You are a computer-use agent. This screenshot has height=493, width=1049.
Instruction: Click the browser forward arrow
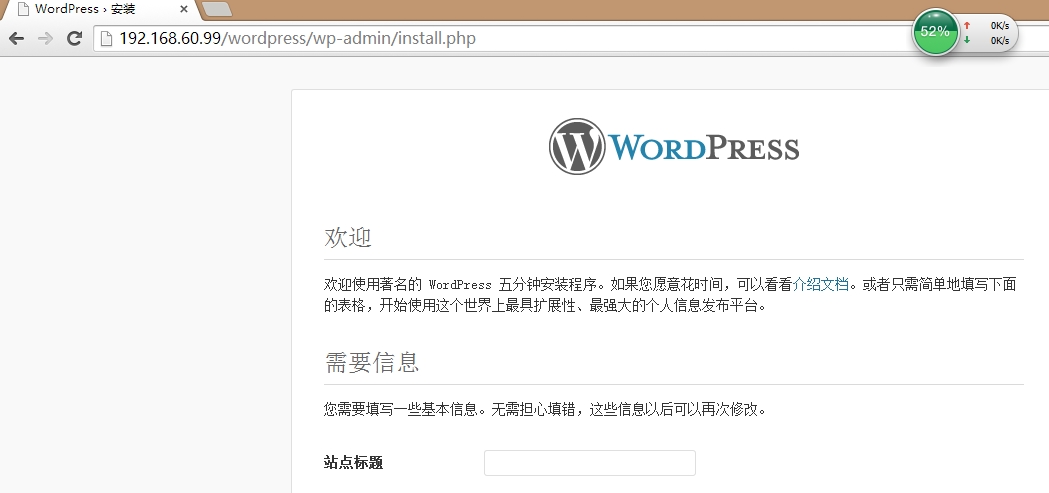pos(45,39)
